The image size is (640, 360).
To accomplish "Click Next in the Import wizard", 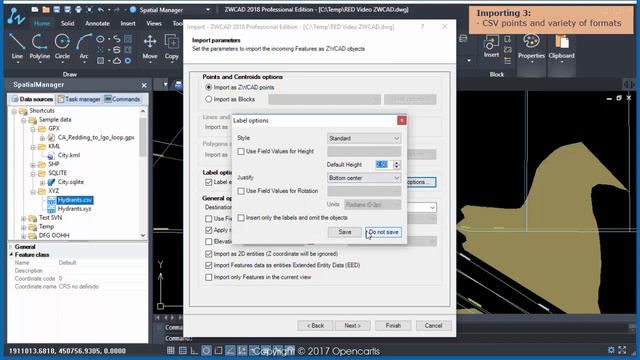I will click(352, 326).
